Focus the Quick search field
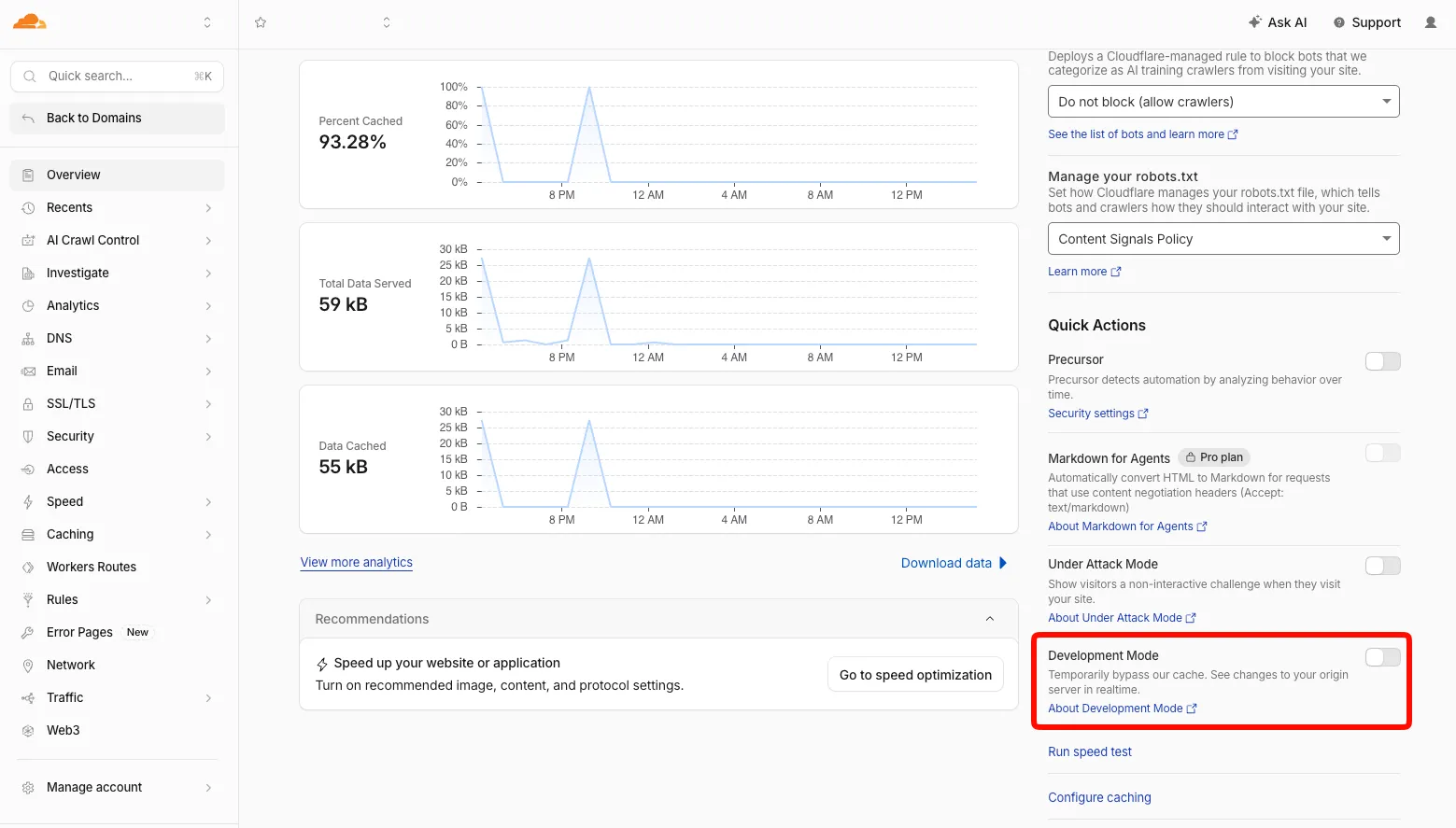This screenshot has height=828, width=1456. click(117, 77)
